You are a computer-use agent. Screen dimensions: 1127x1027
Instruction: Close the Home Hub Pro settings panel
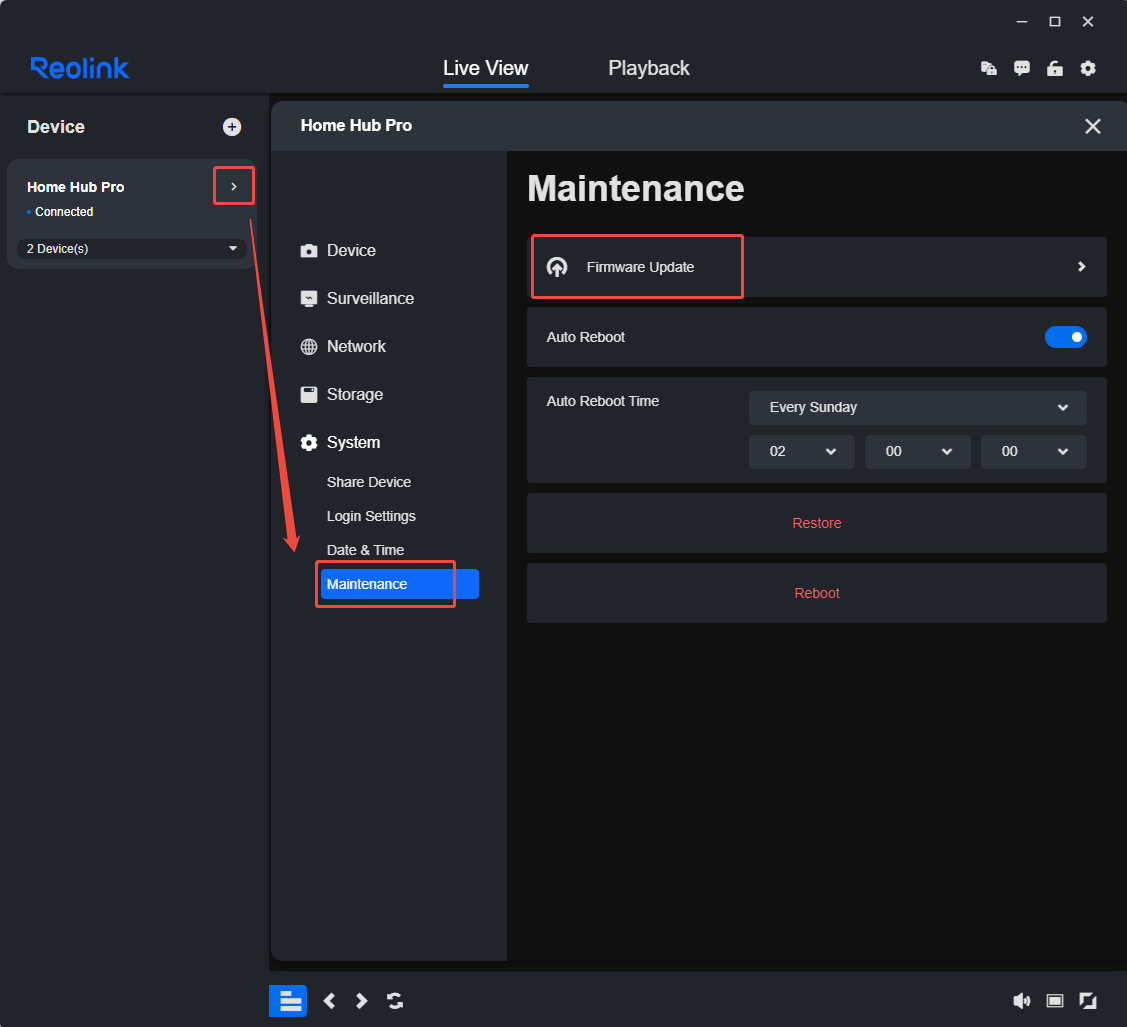[1092, 126]
